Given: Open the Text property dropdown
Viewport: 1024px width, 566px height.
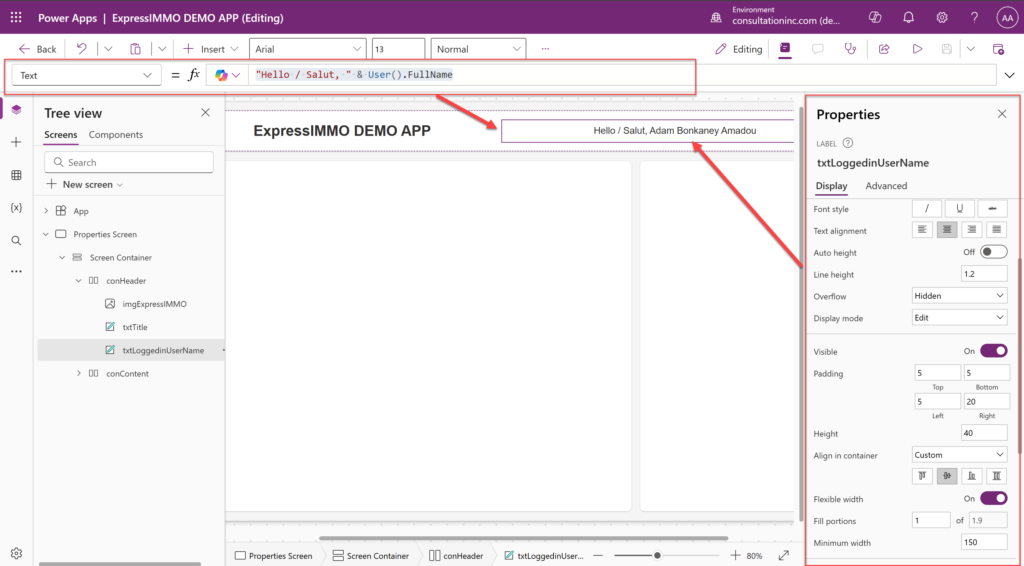Looking at the screenshot, I should [86, 75].
